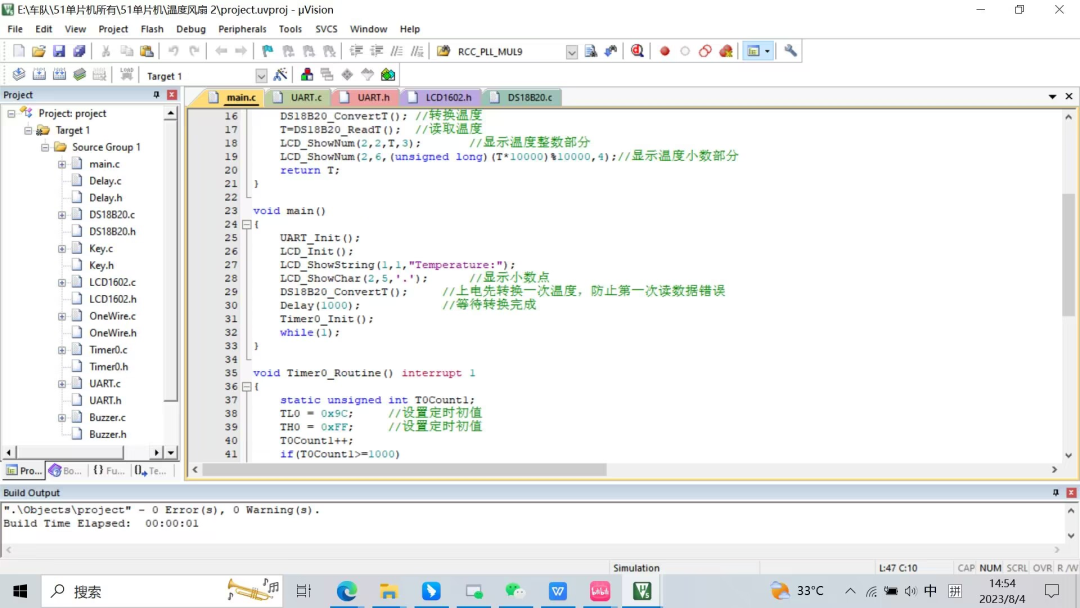1080x608 pixels.
Task: Start the debug session icon
Action: [x=637, y=51]
